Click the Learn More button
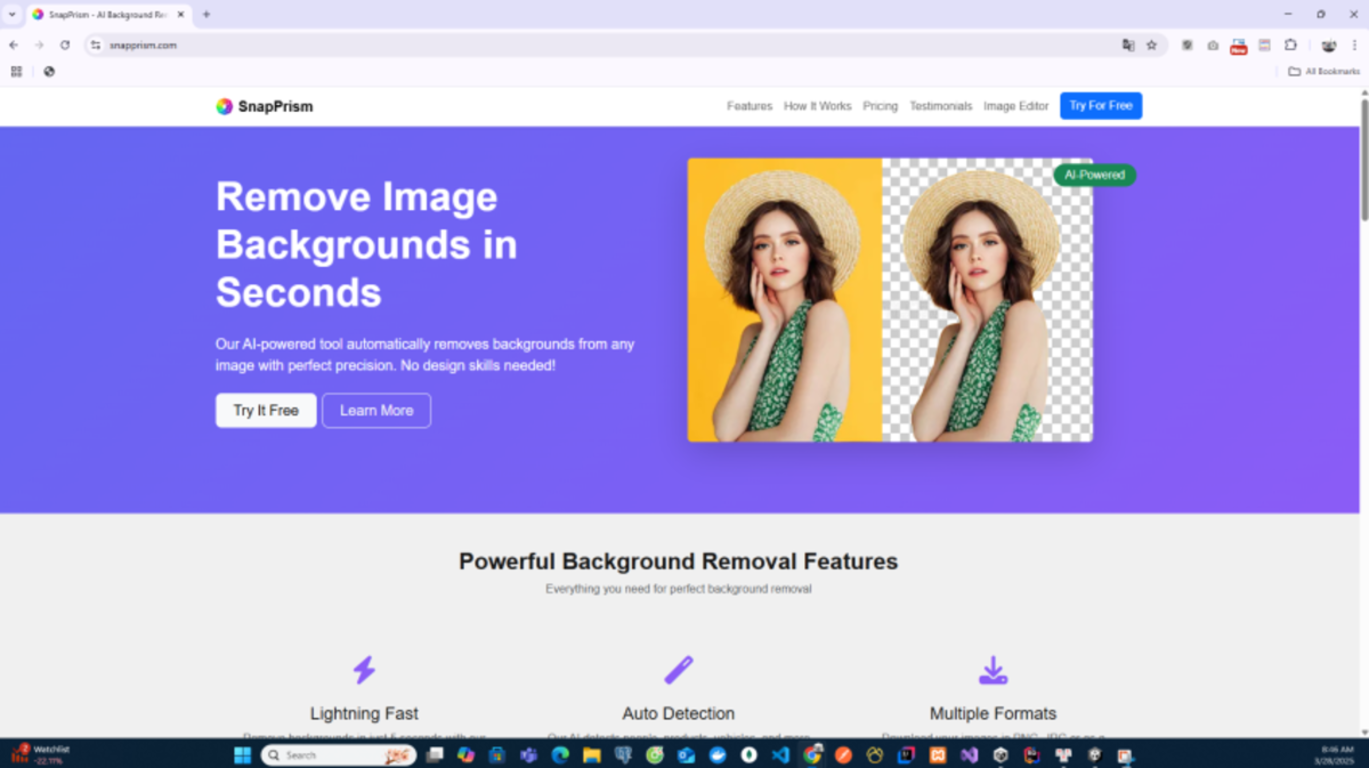This screenshot has height=768, width=1369. pyautogui.click(x=376, y=410)
